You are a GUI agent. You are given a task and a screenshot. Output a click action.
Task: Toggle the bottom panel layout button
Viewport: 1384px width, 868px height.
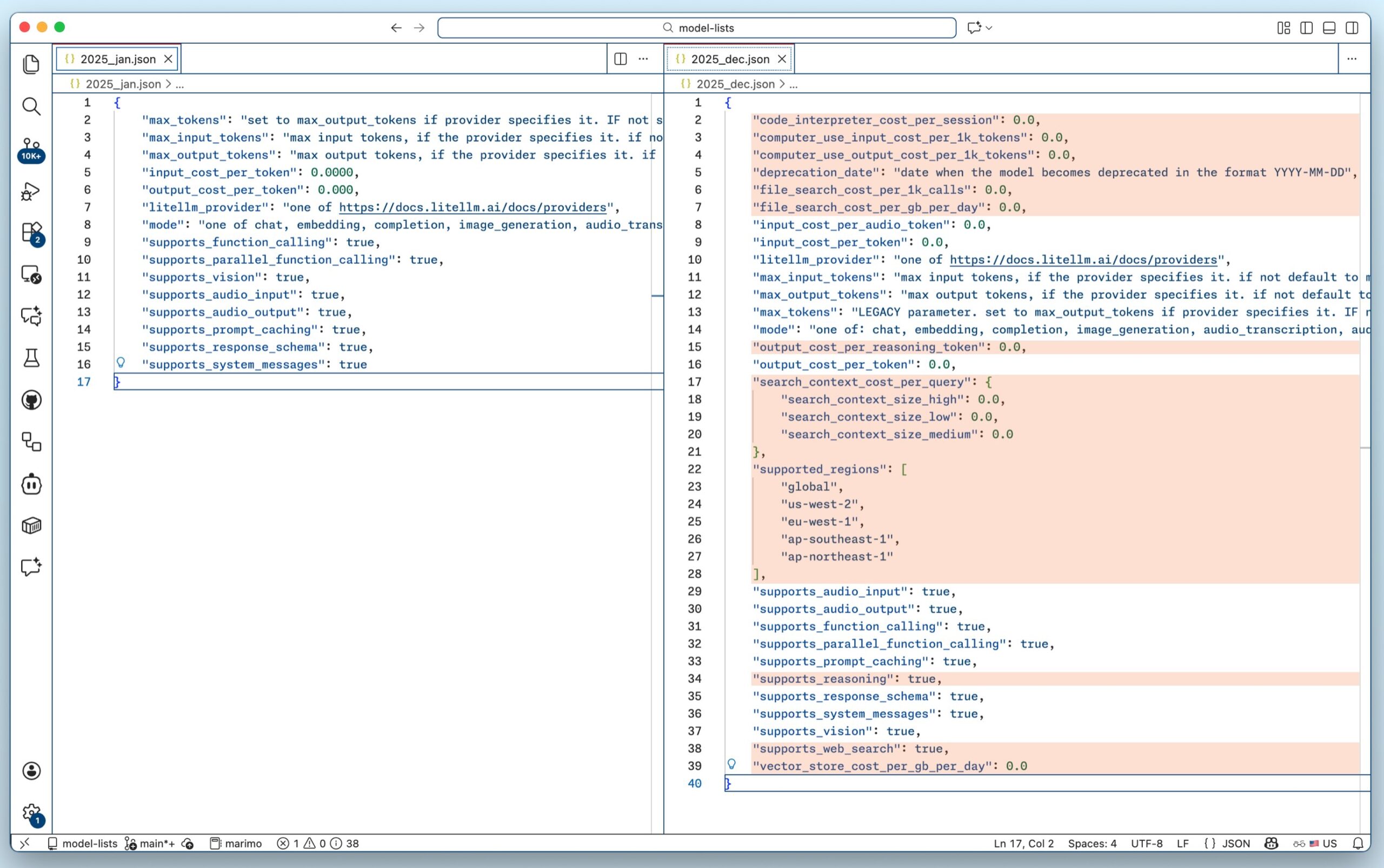pos(1329,28)
